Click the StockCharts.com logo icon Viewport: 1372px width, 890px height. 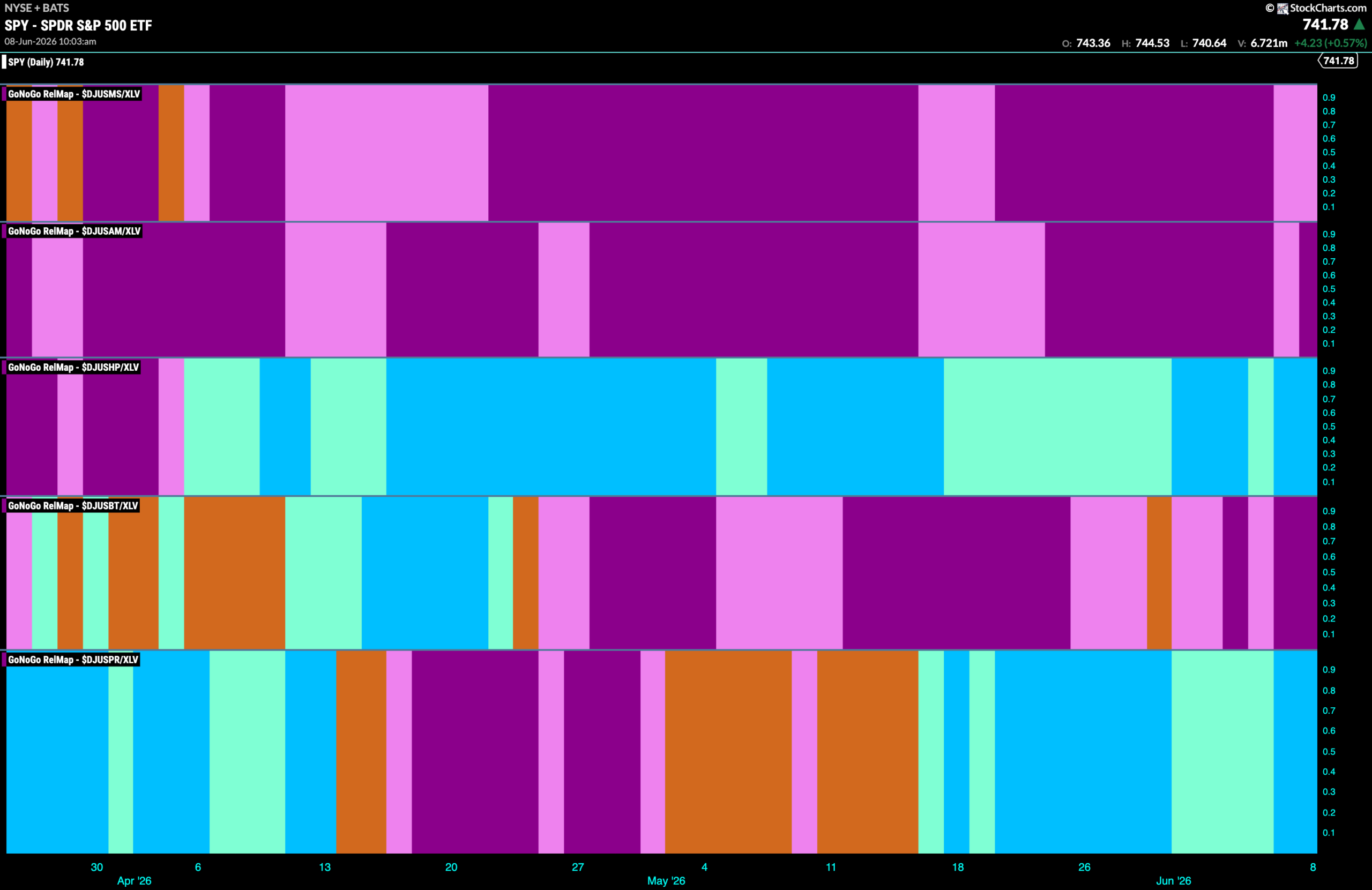click(1282, 8)
